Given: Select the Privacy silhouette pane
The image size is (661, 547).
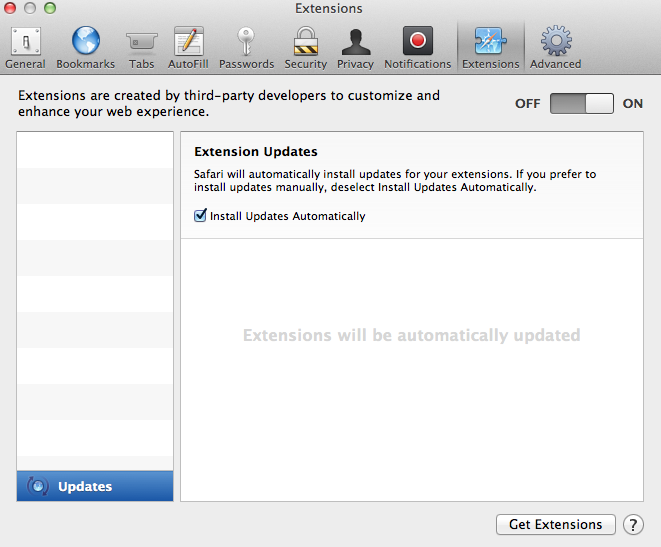Looking at the screenshot, I should 355,48.
